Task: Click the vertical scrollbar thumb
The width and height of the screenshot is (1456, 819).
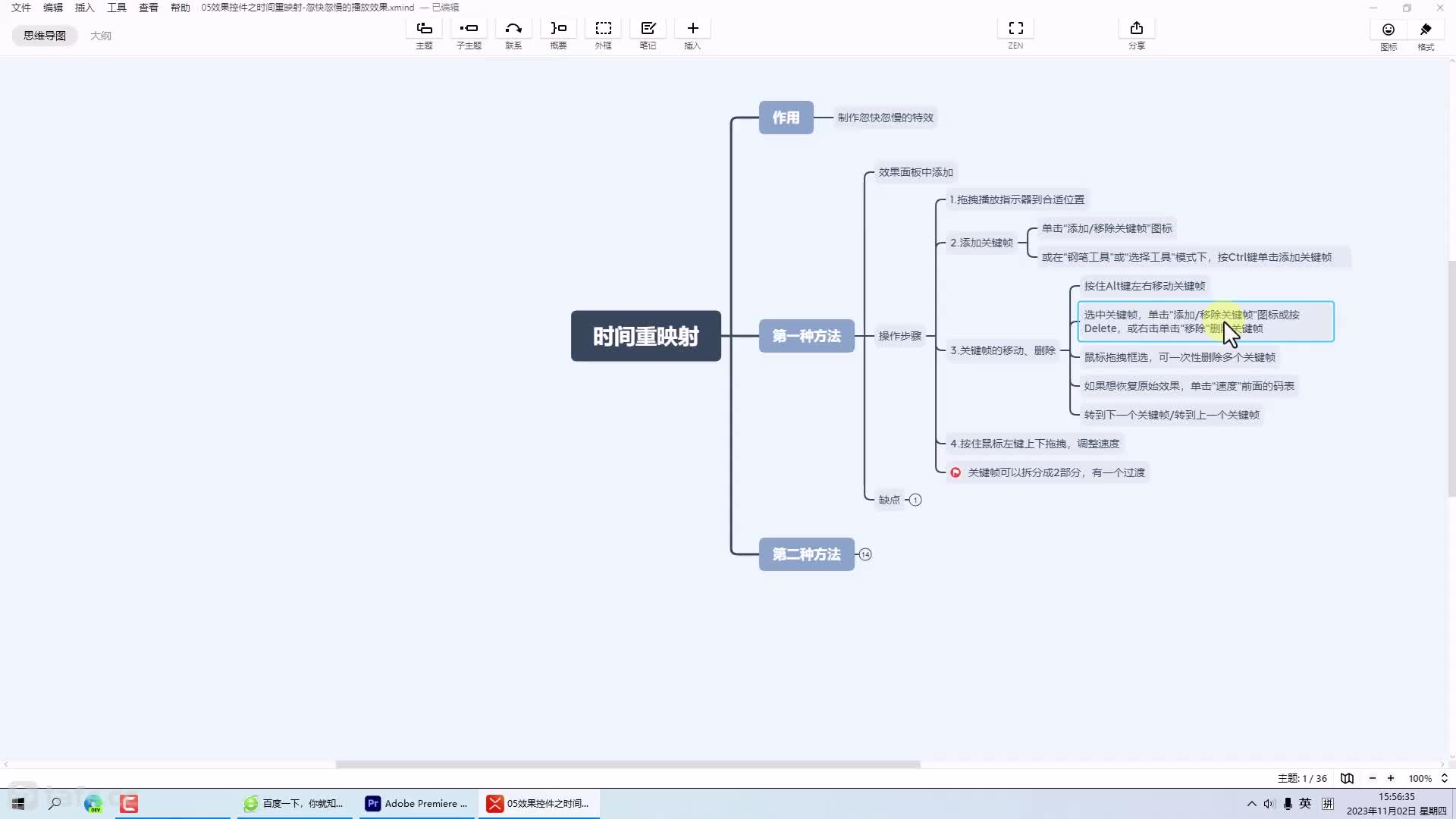Action: click(1451, 379)
